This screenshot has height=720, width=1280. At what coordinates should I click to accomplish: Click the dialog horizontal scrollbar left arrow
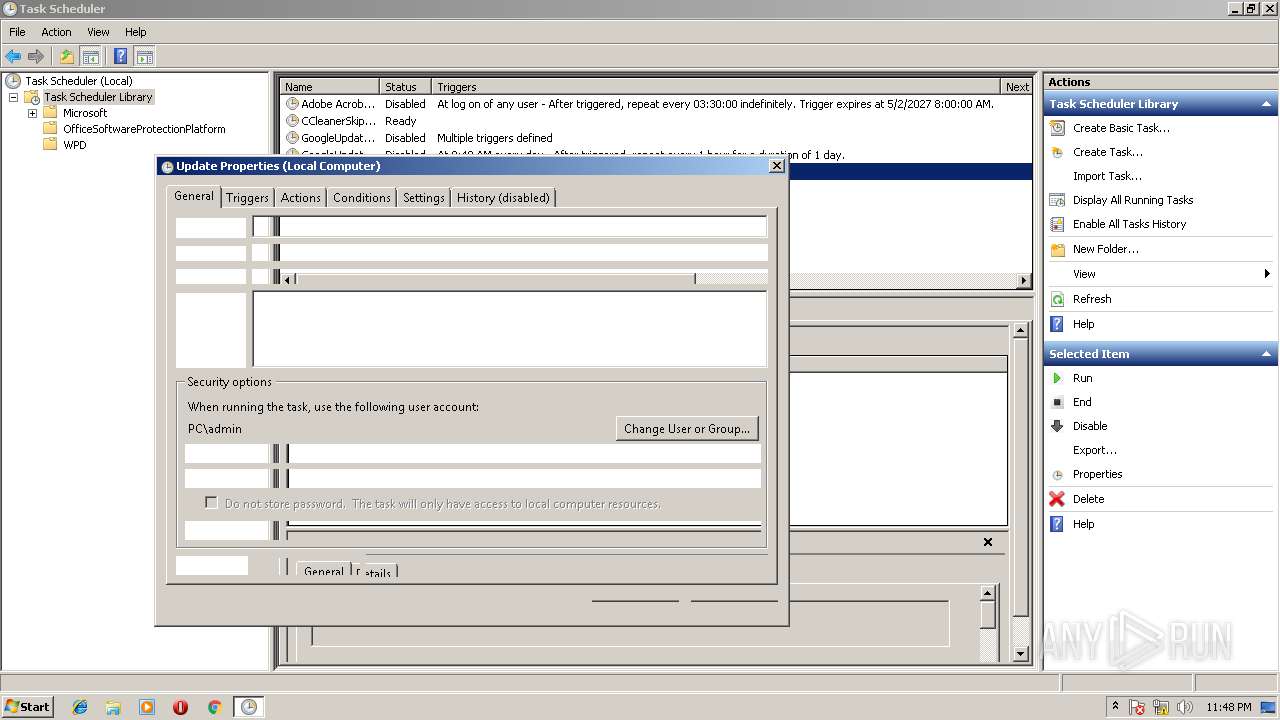coord(288,279)
